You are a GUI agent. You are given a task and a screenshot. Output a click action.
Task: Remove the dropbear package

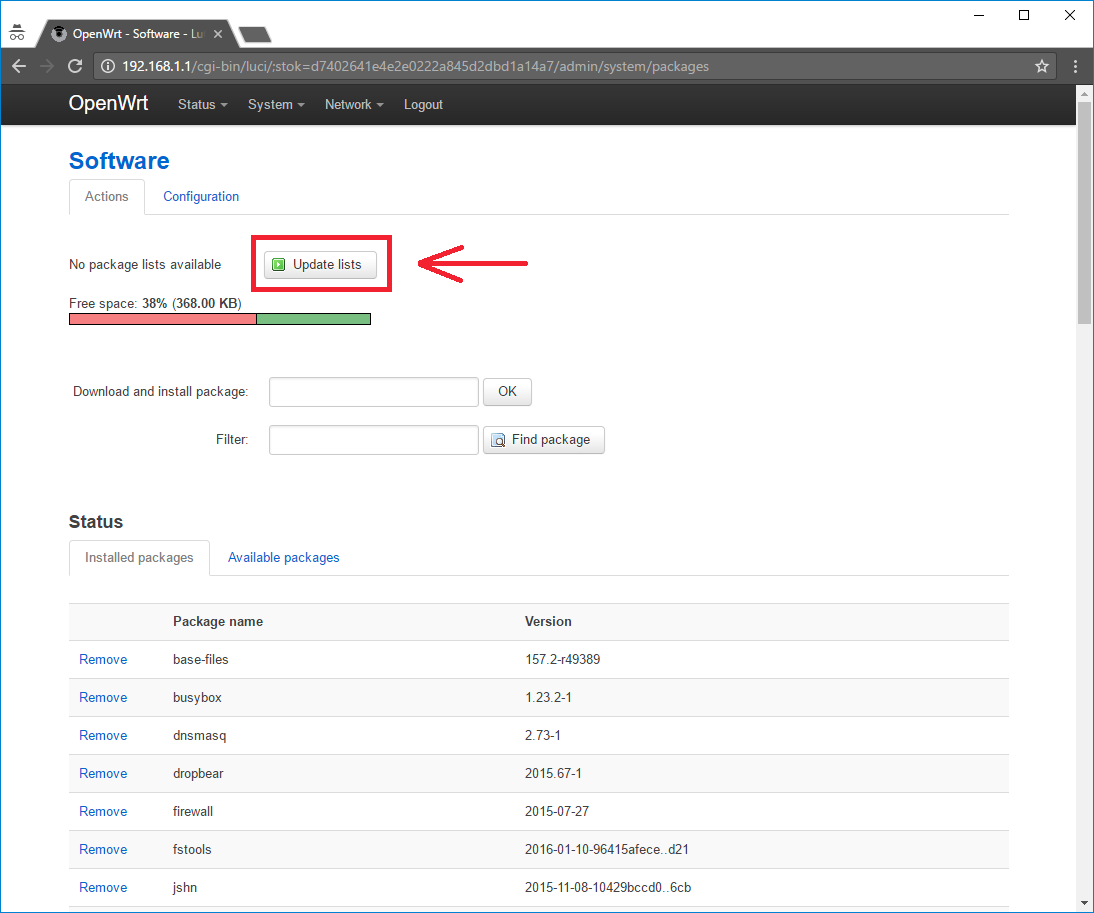tap(103, 774)
